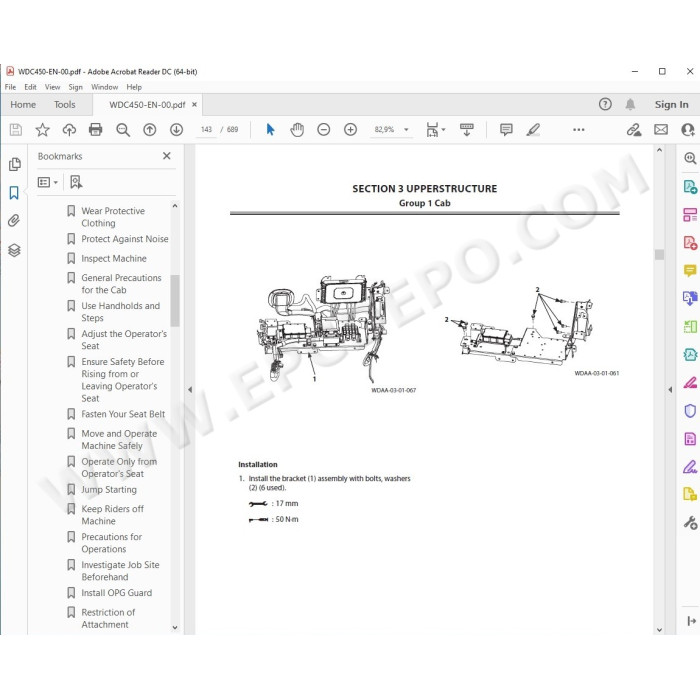Collapse the left navigation pane arrow
The width and height of the screenshot is (700, 700).
pos(190,389)
